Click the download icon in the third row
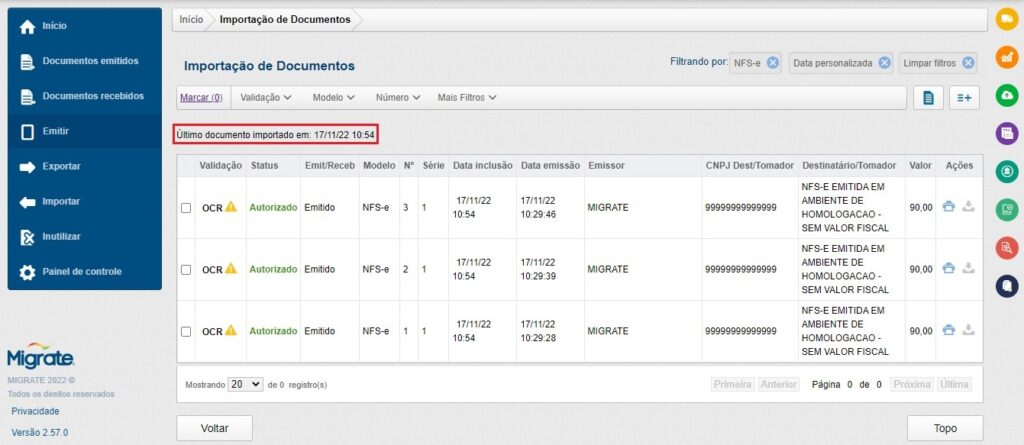This screenshot has width=1024, height=445. click(x=968, y=331)
